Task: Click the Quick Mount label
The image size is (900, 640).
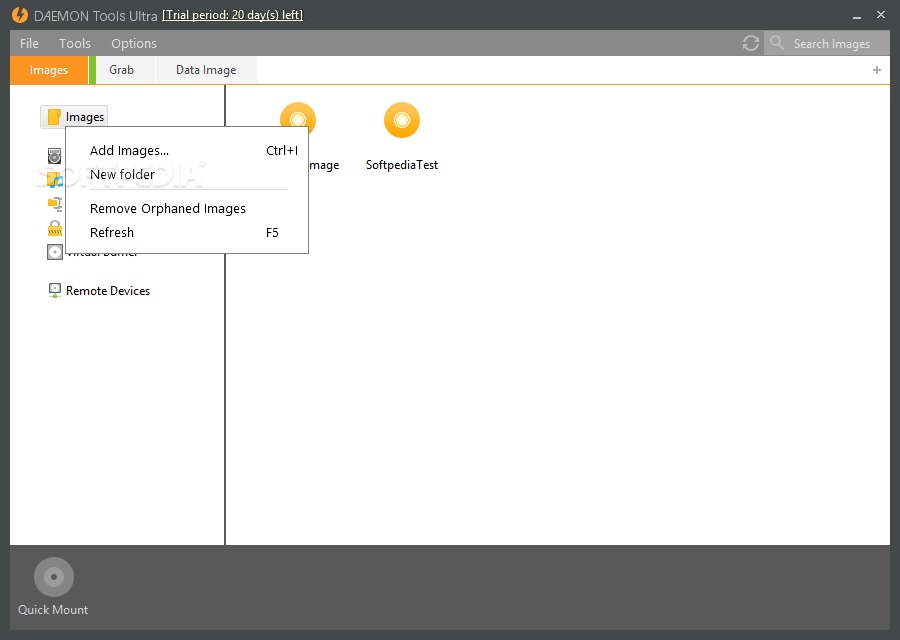Action: click(53, 610)
